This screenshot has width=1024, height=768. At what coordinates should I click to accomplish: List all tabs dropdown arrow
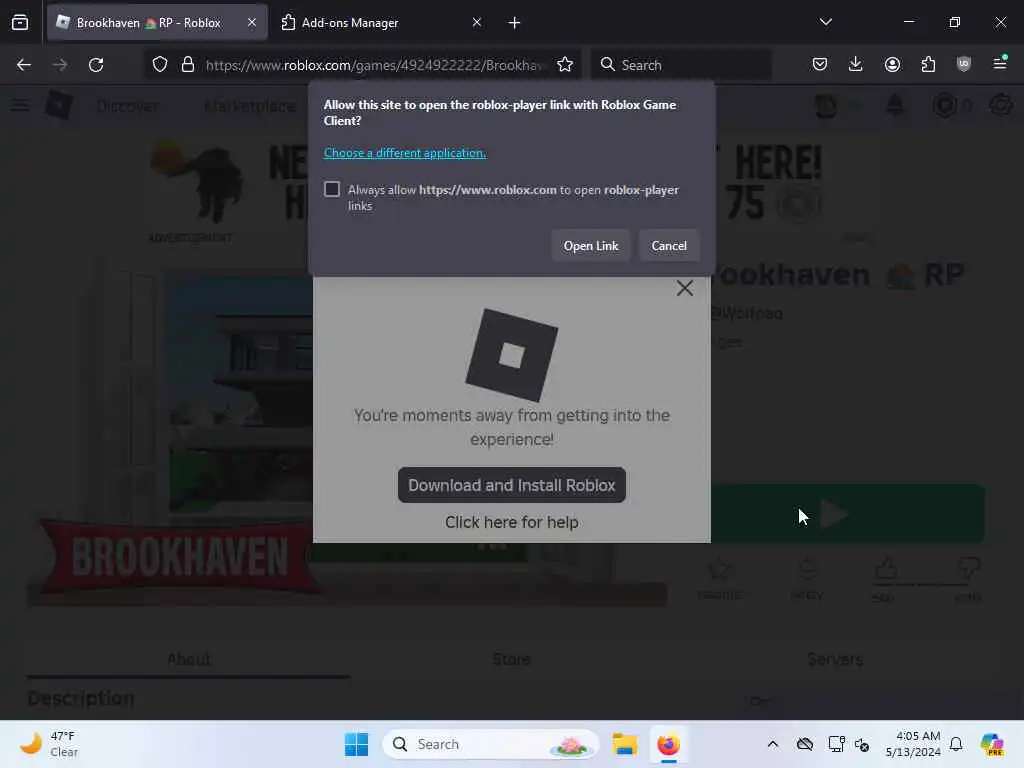click(x=826, y=22)
